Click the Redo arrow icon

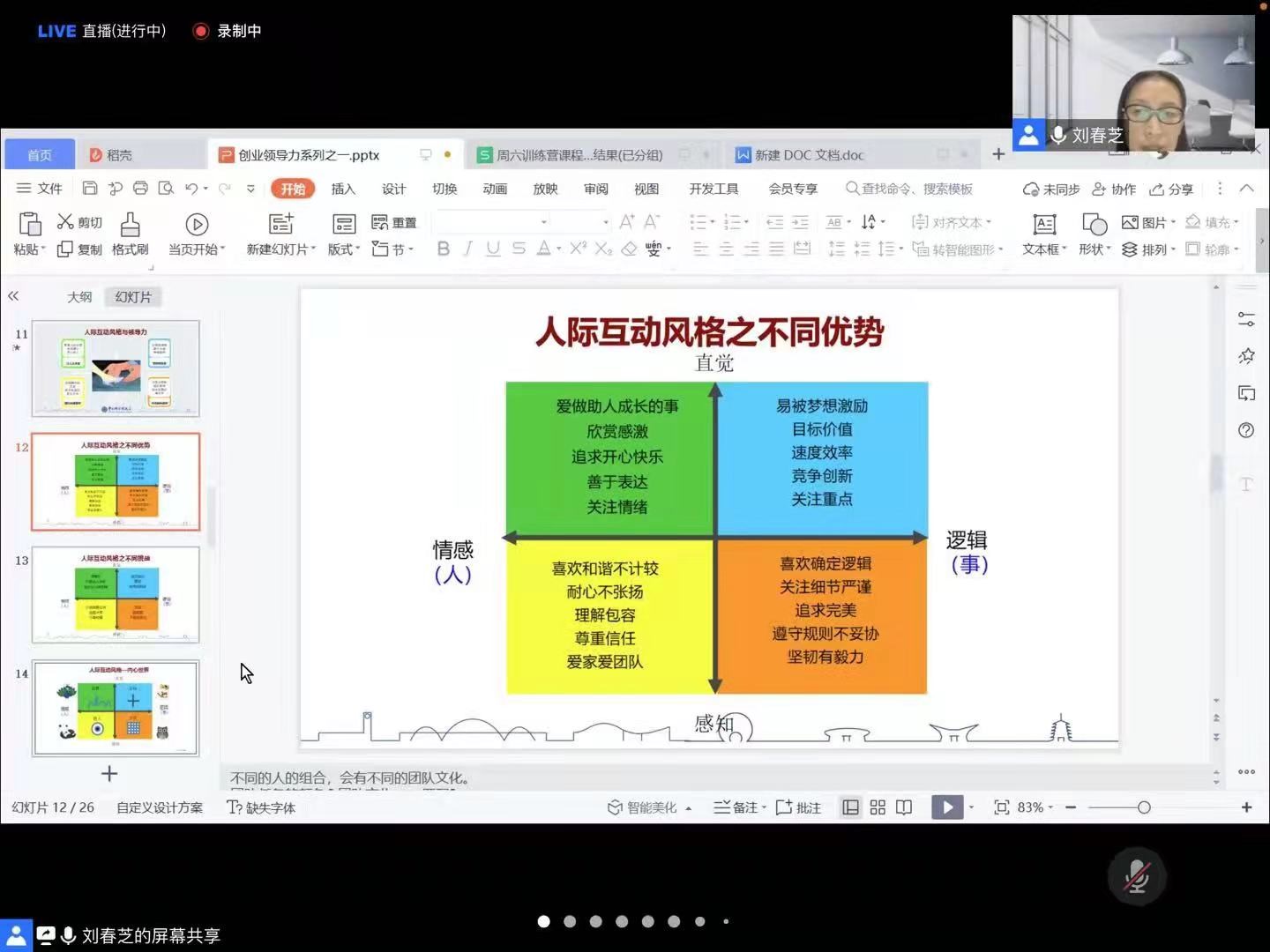click(x=225, y=189)
